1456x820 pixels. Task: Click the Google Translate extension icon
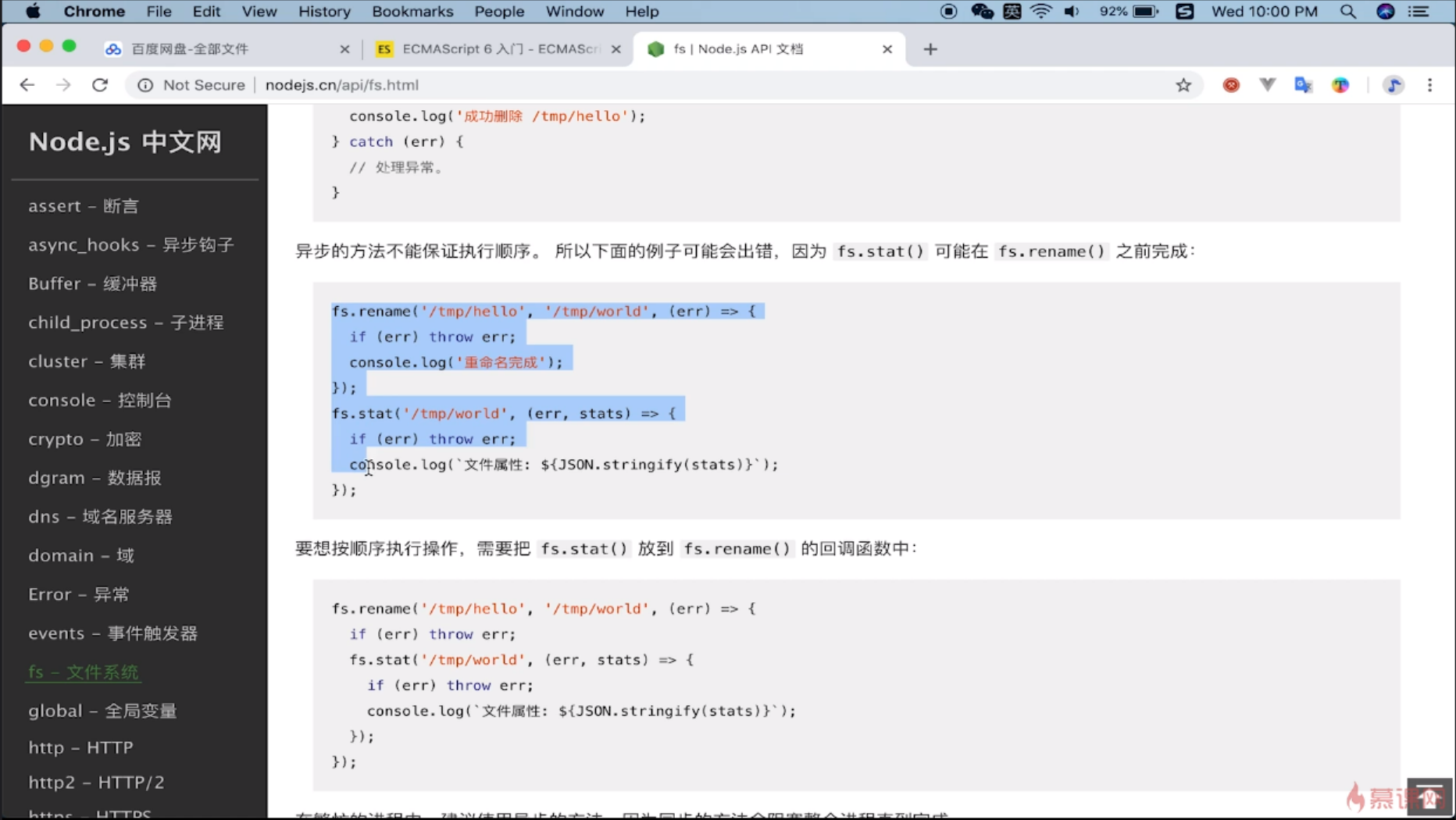click(x=1303, y=84)
